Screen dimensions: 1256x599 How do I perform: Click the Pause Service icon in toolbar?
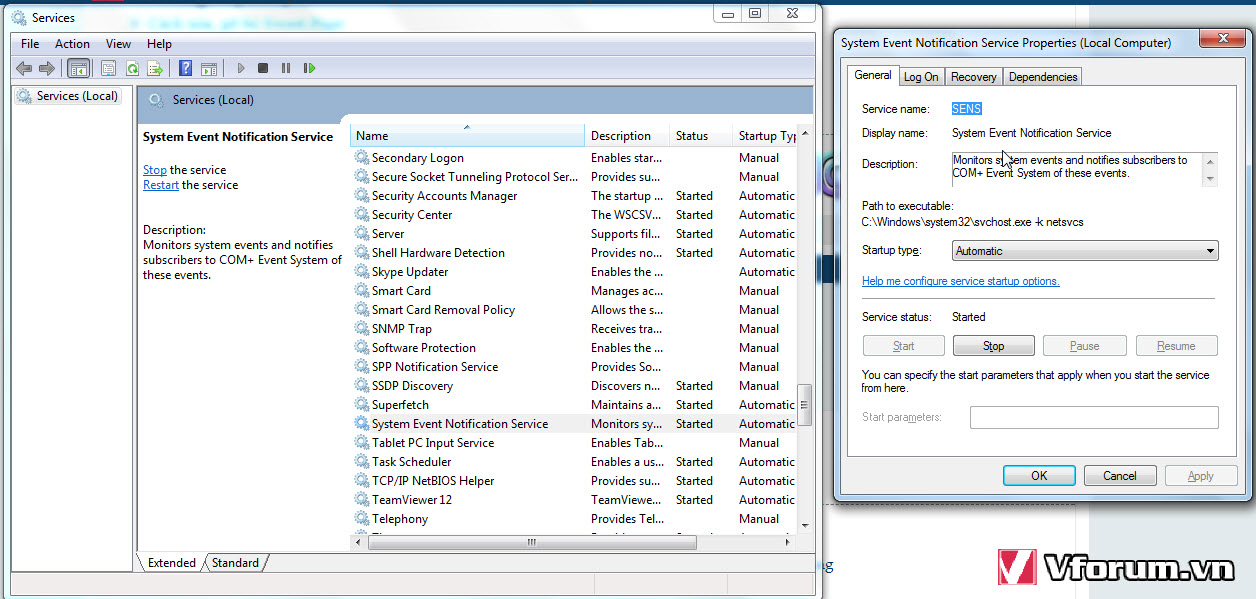point(286,68)
